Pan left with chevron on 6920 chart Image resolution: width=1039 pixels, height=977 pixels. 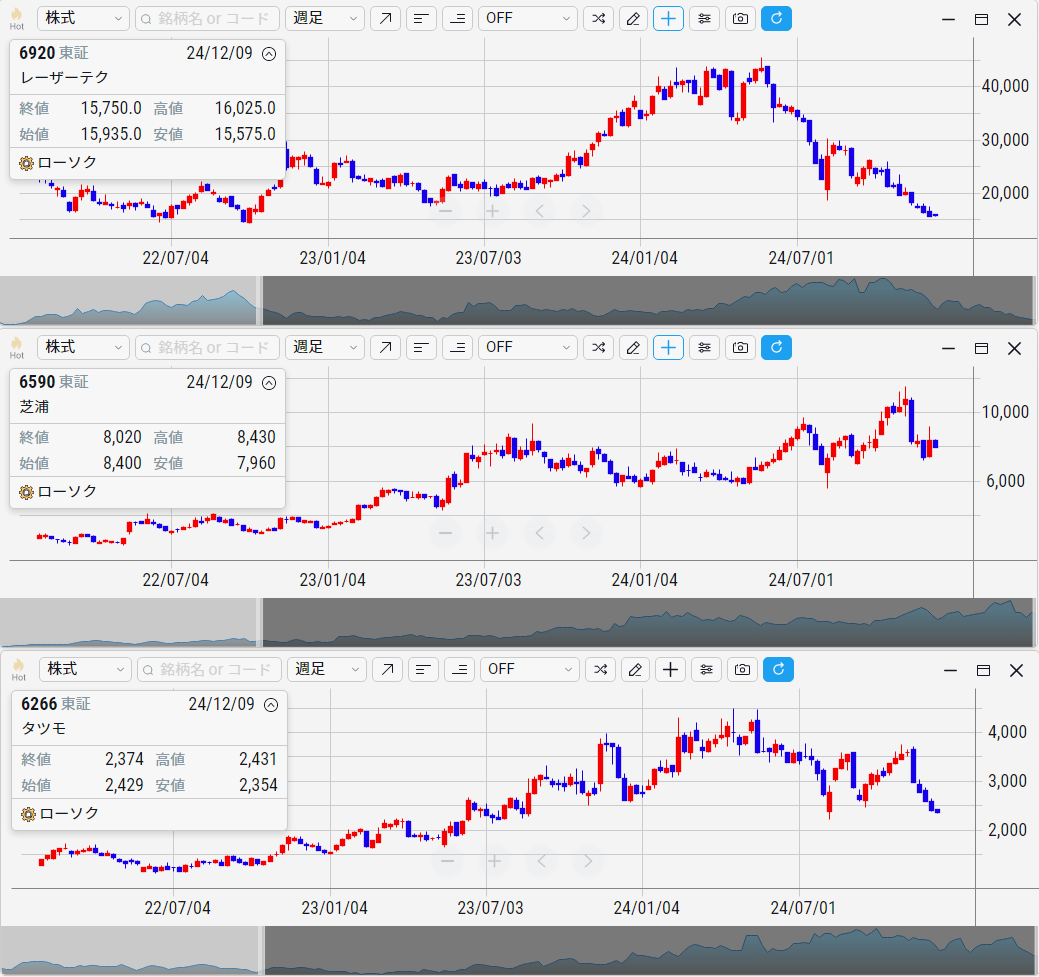pos(539,211)
